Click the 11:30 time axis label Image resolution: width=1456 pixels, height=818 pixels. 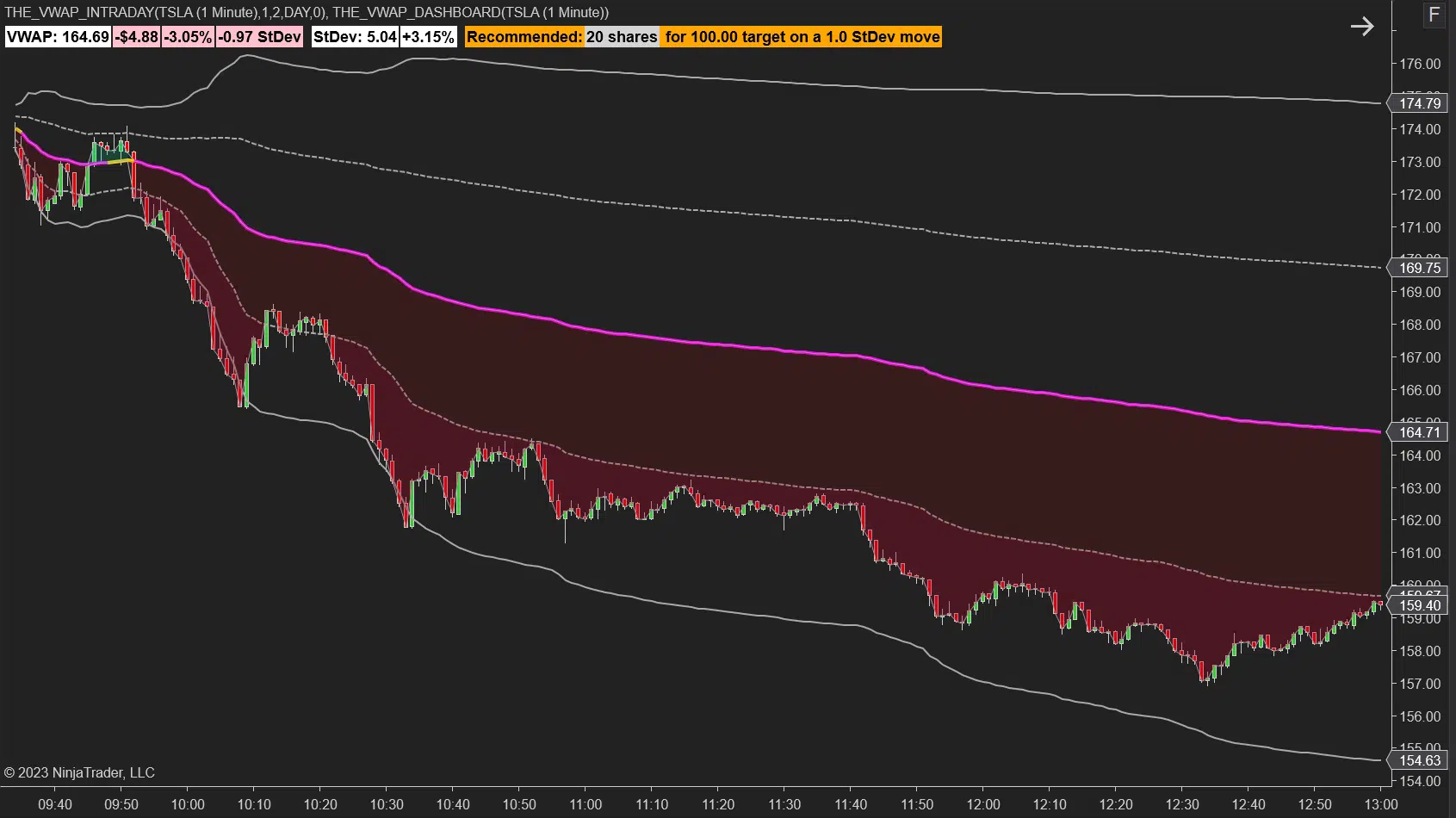click(784, 804)
